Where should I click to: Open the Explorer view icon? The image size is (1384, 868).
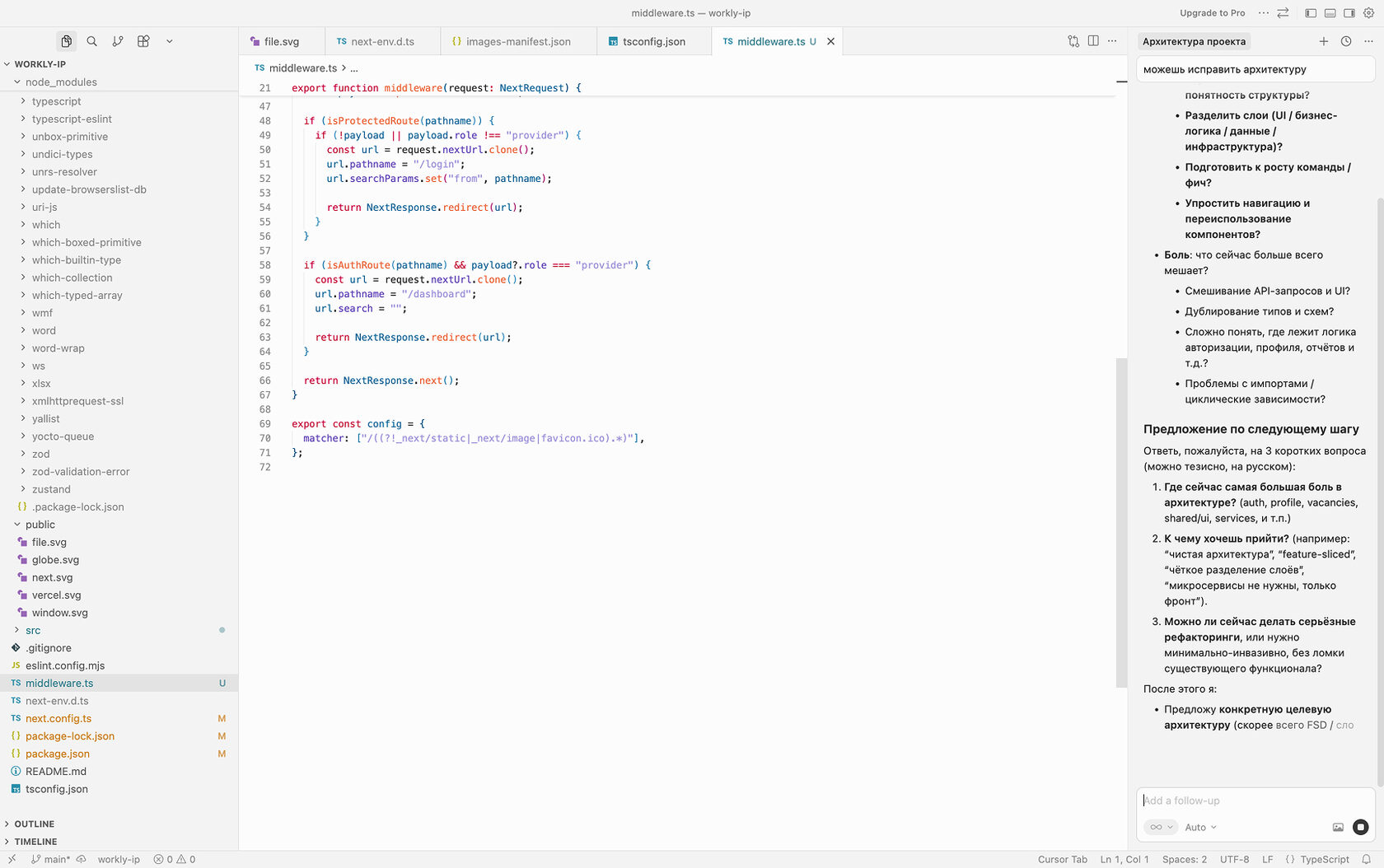tap(66, 41)
